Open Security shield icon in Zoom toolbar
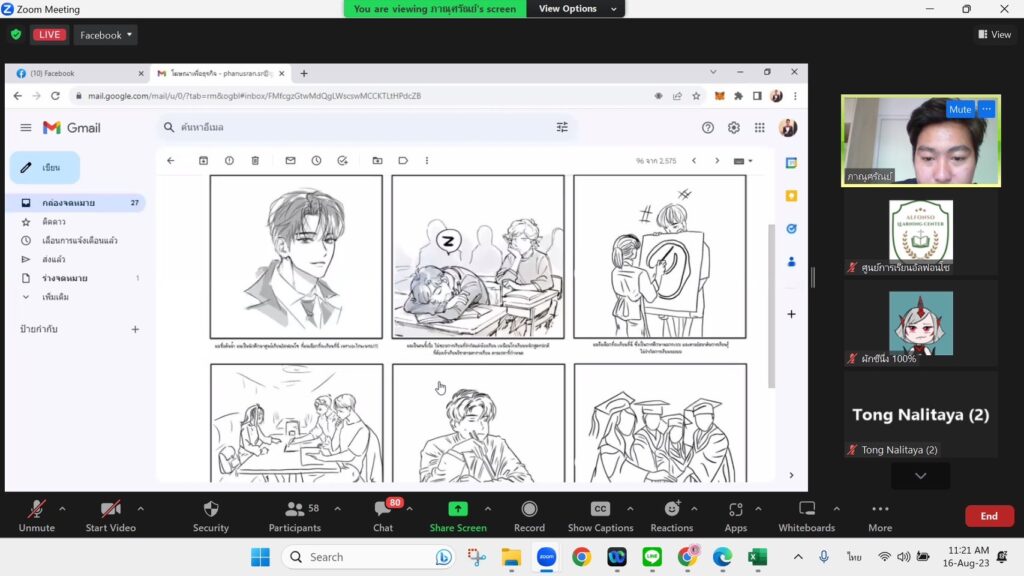Viewport: 1024px width, 576px height. (x=210, y=509)
